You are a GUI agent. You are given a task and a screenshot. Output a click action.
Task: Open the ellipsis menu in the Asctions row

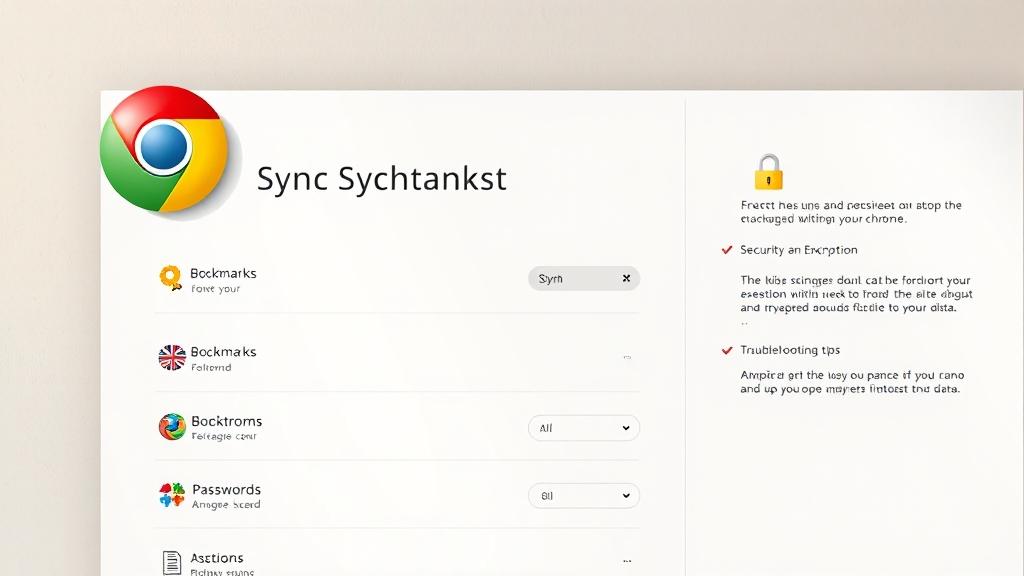tap(627, 561)
